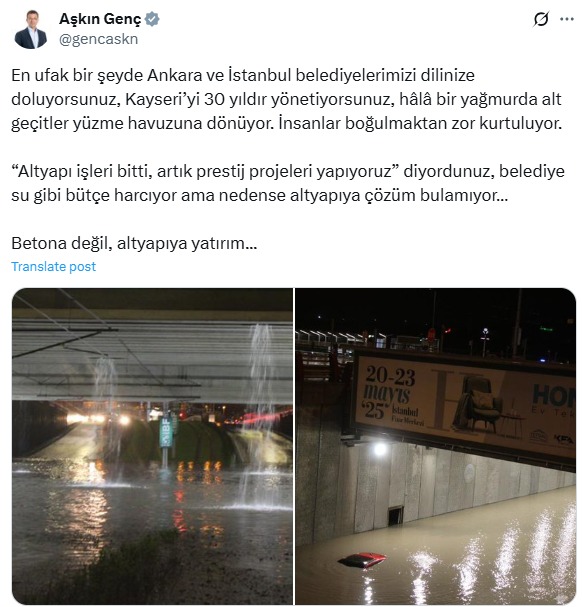Open Aşkın Genç's profile avatar

tap(31, 30)
